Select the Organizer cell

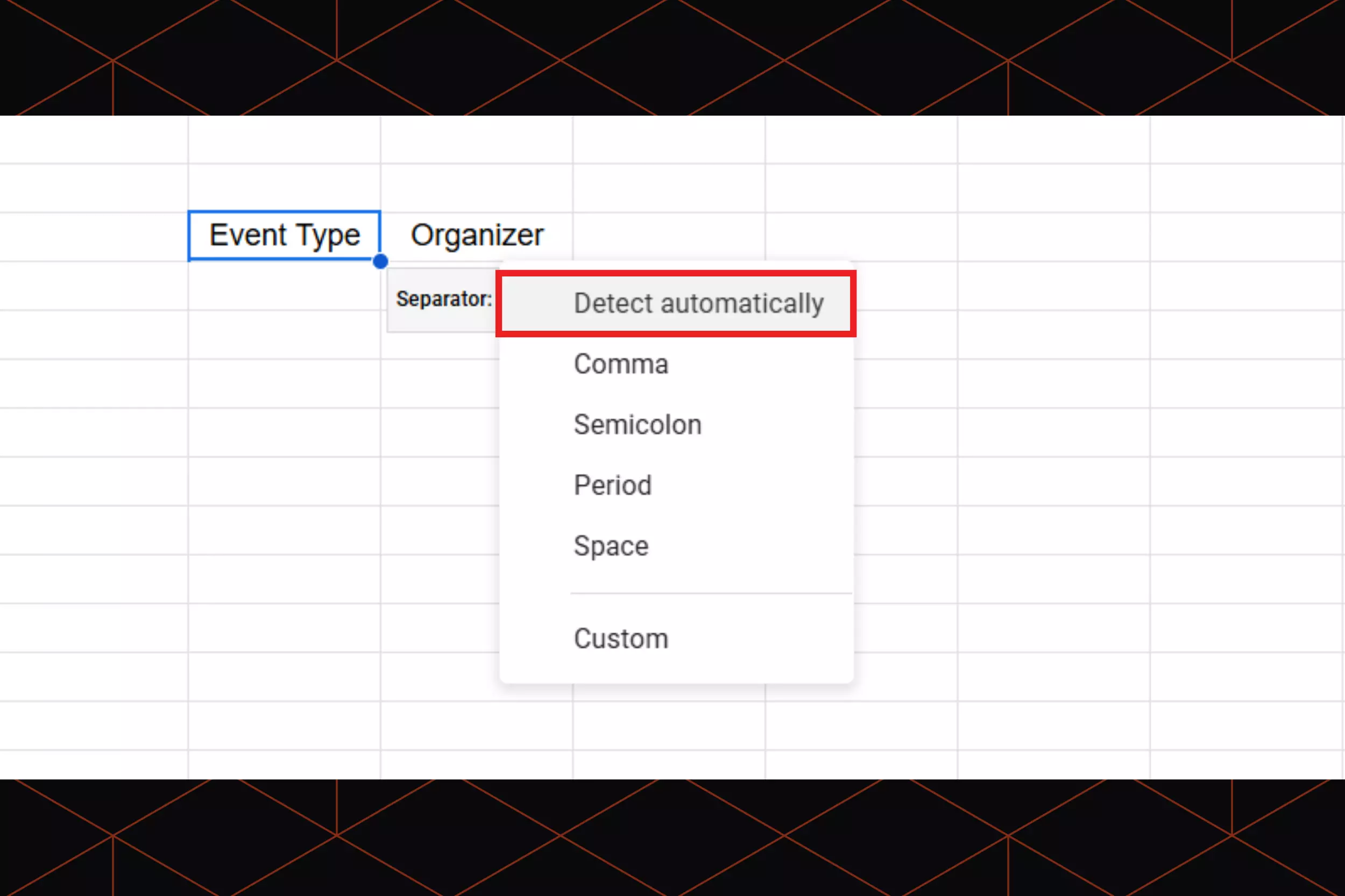[x=477, y=236]
